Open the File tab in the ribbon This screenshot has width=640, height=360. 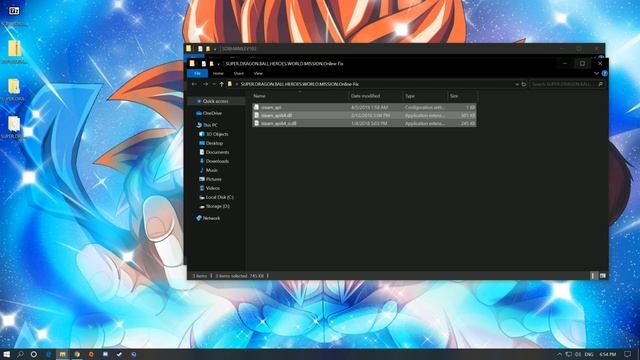point(197,73)
